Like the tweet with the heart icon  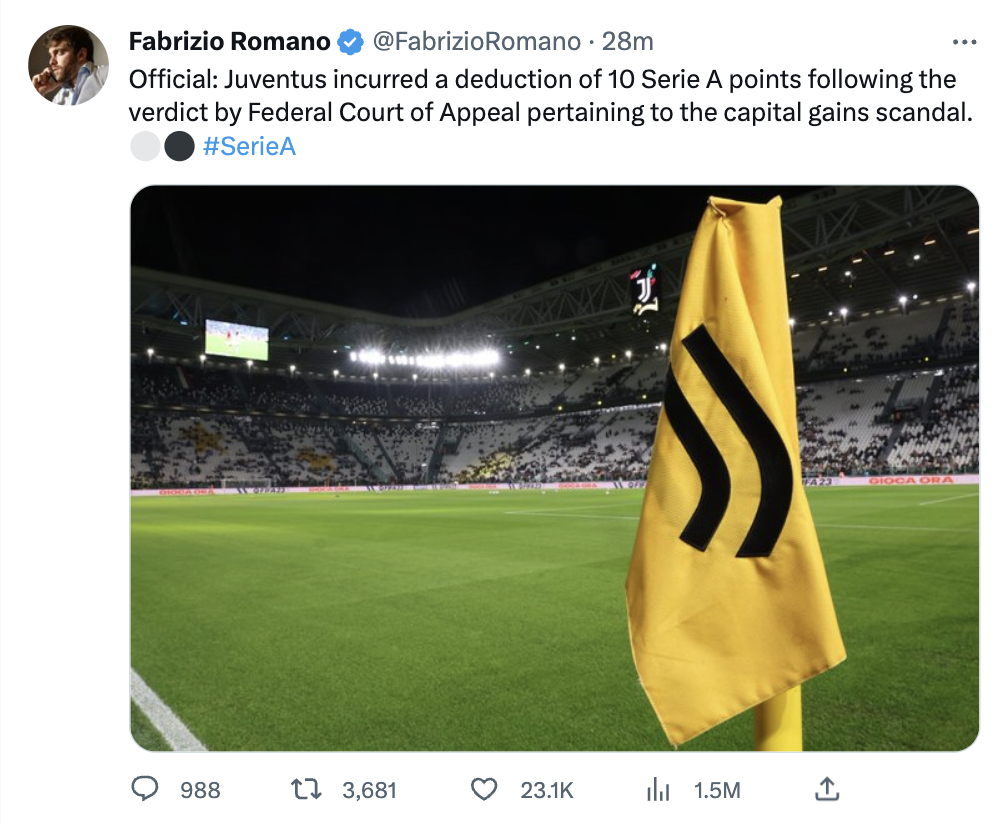coord(484,790)
